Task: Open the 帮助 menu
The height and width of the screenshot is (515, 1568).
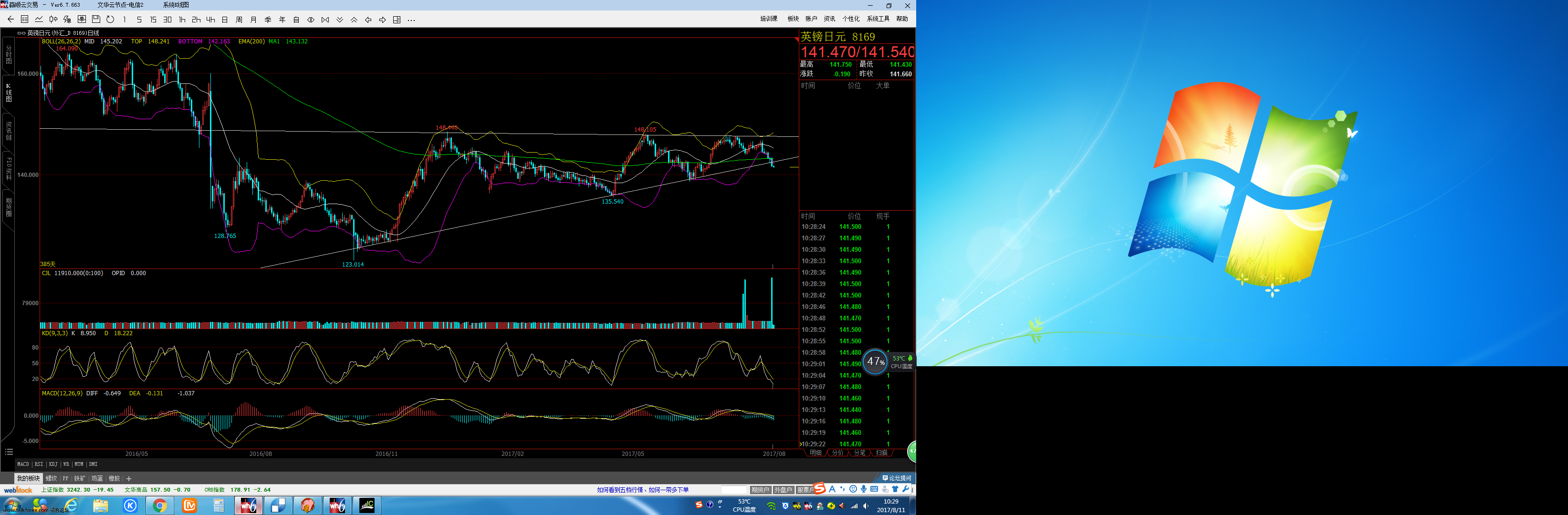Action: (901, 19)
